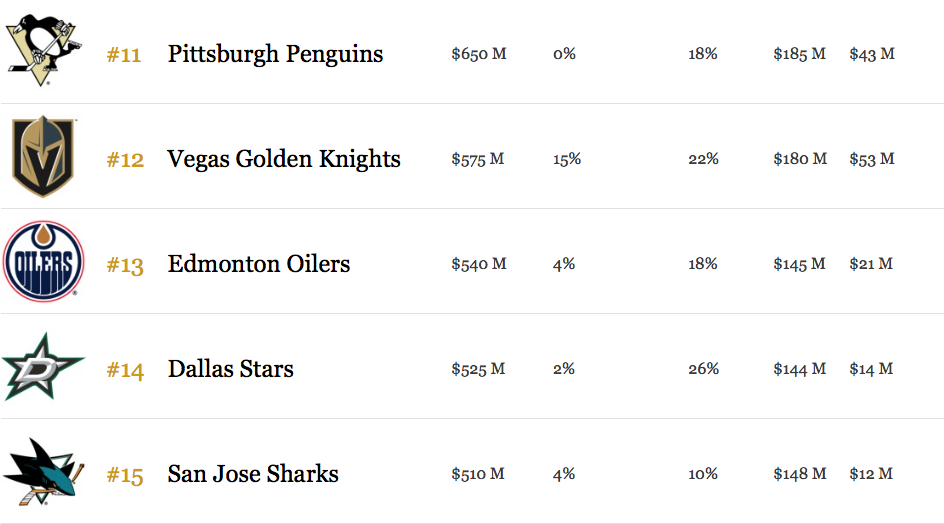Select the #11 rank number

(x=124, y=55)
